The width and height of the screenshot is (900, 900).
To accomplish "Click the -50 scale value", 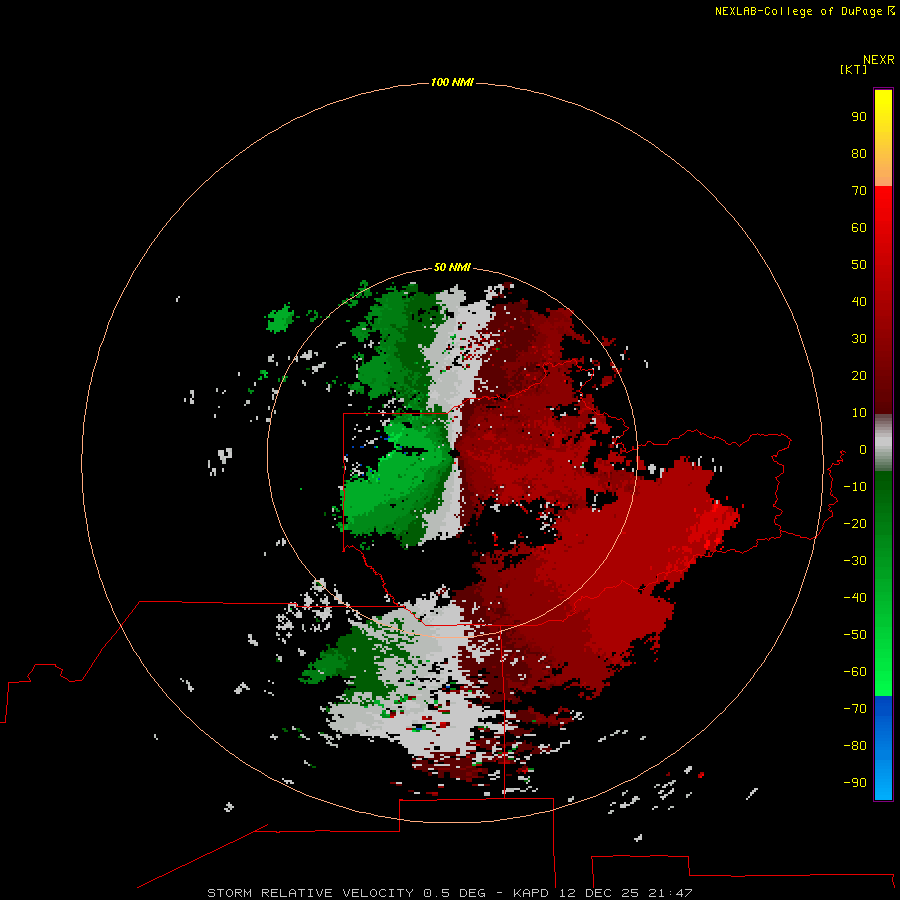I will [855, 635].
